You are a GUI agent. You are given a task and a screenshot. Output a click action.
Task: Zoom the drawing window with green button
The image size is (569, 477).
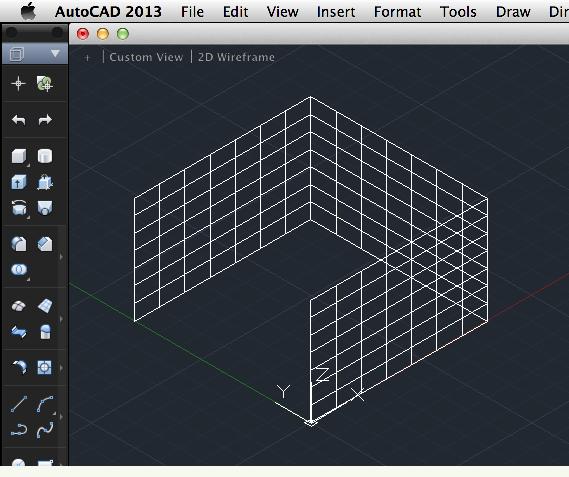(x=123, y=34)
